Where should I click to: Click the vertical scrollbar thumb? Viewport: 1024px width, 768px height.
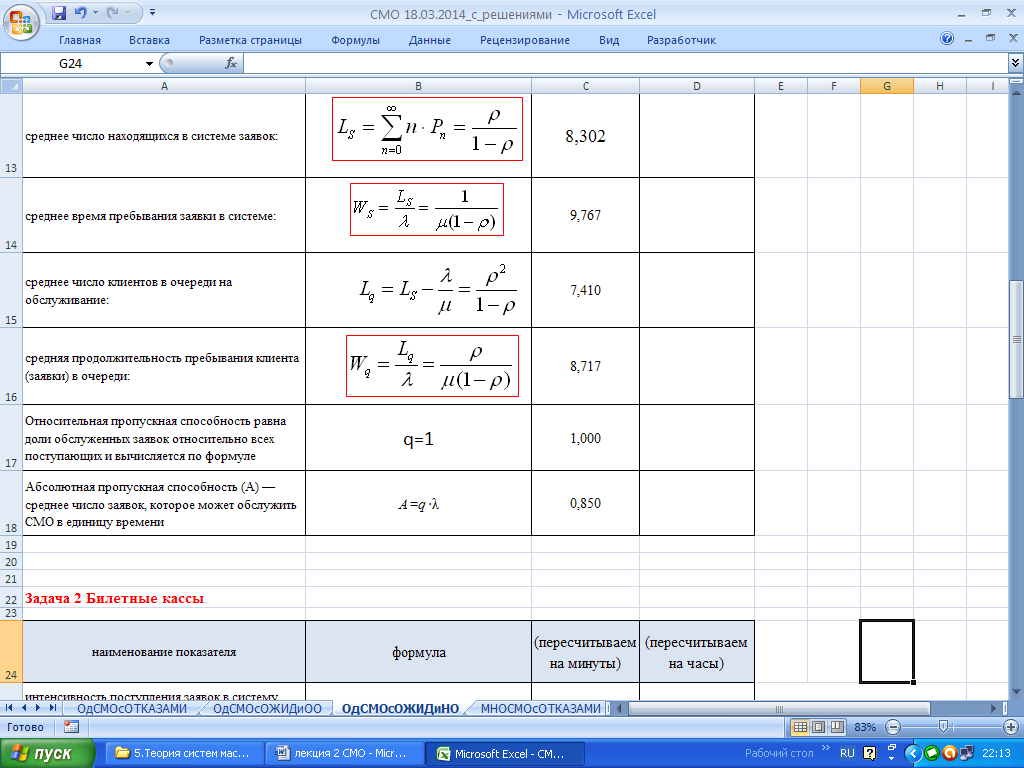[1016, 339]
